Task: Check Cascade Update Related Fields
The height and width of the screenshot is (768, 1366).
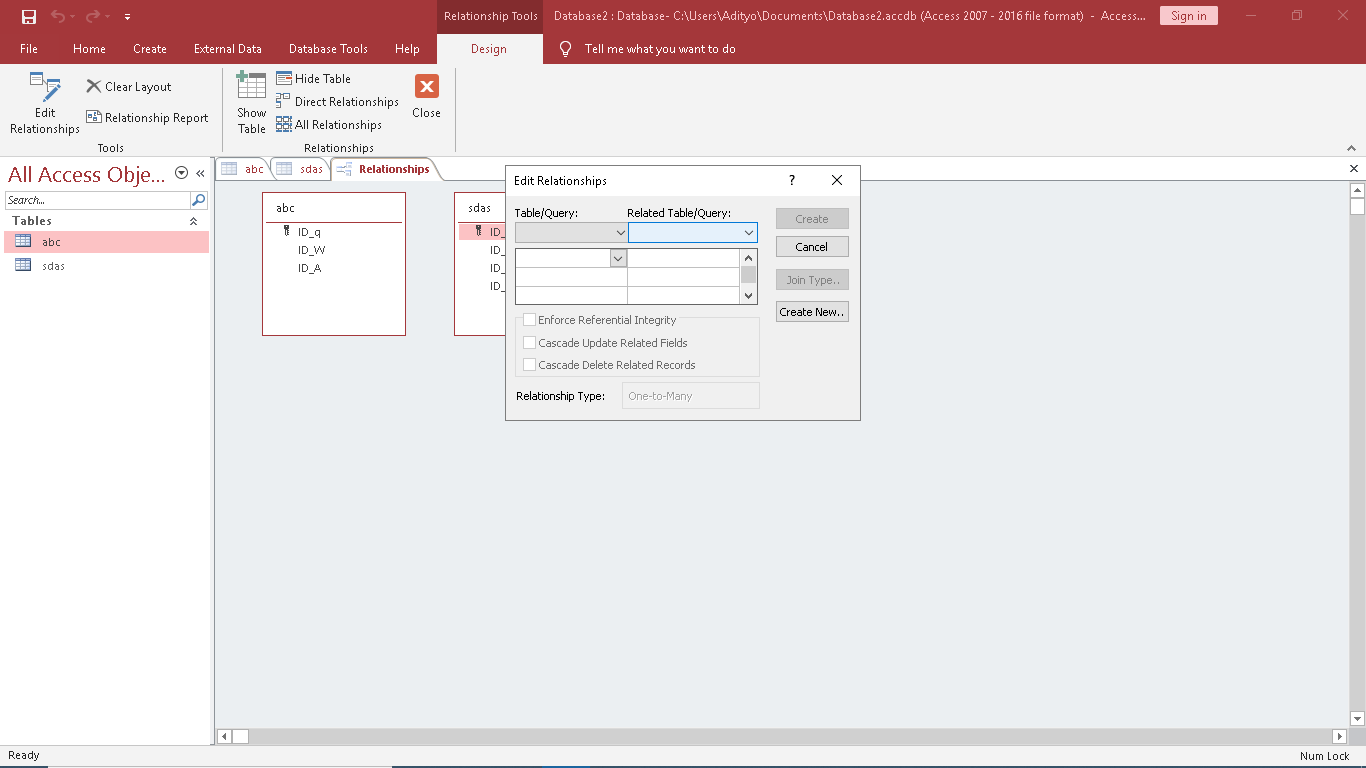Action: click(530, 343)
